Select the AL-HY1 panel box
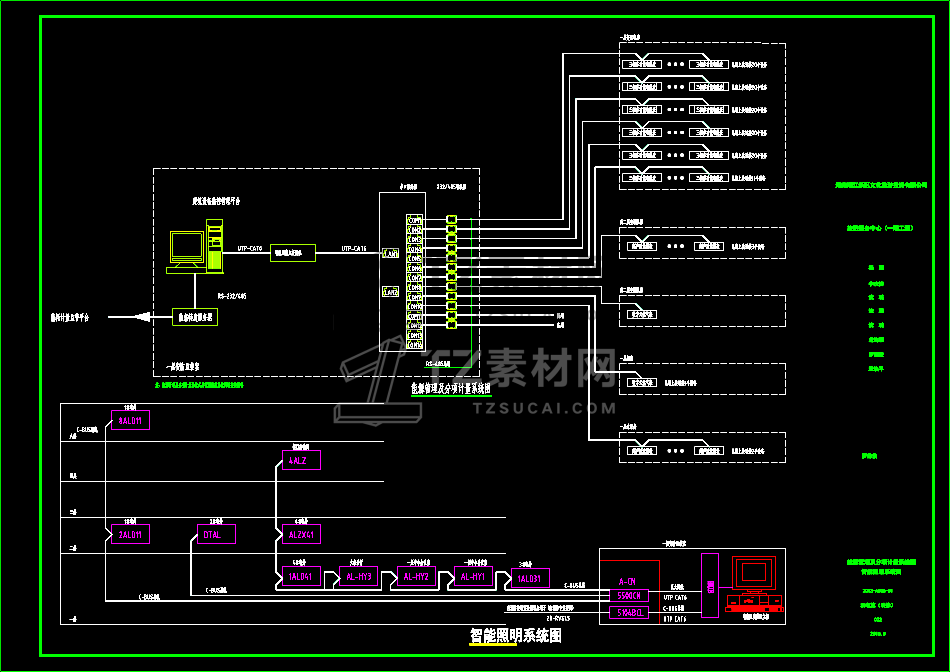950x672 pixels. pyautogui.click(x=473, y=576)
